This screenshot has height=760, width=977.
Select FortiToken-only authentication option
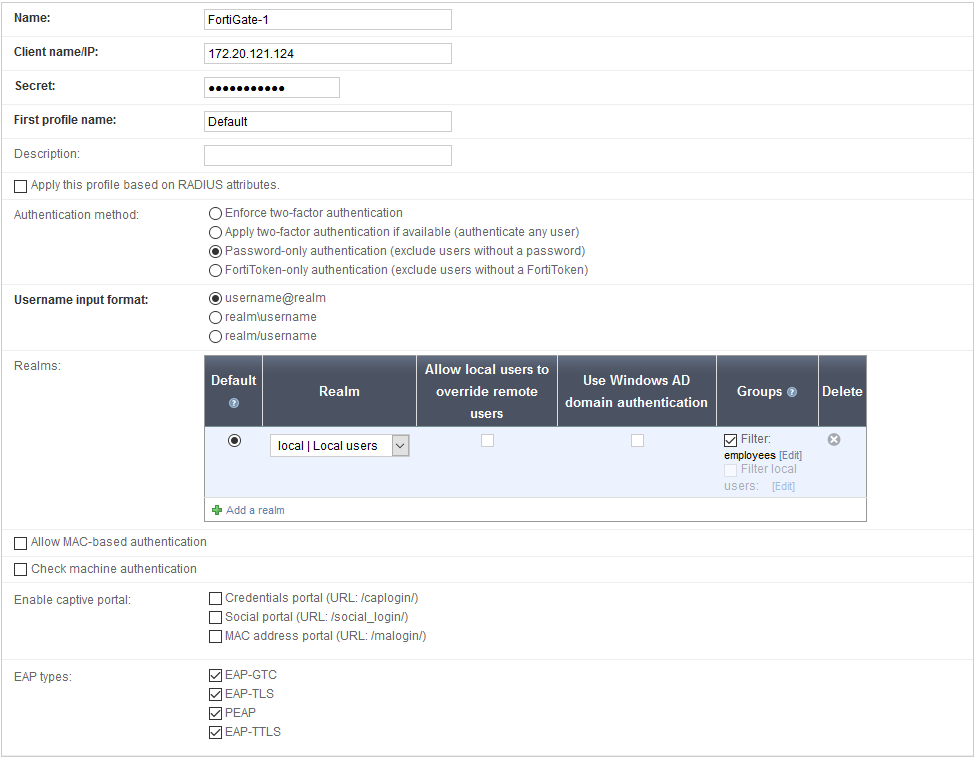point(216,270)
